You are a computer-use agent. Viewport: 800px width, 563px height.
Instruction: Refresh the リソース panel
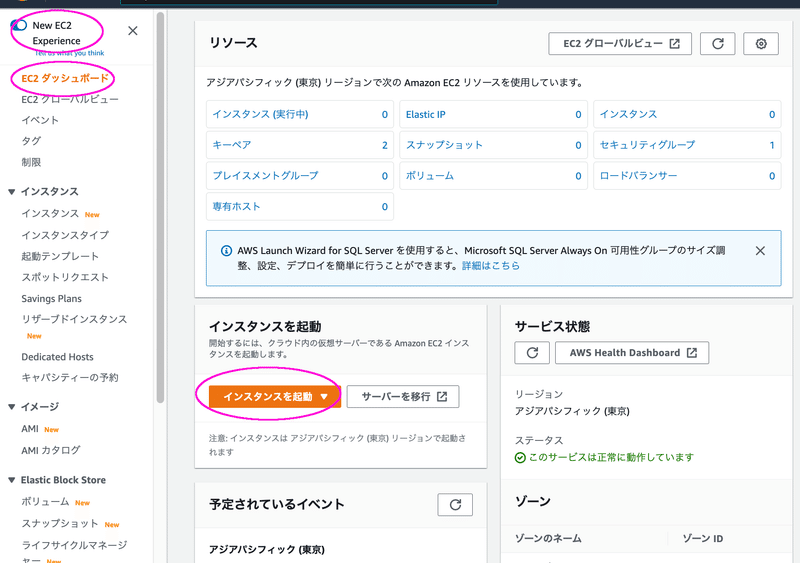717,44
